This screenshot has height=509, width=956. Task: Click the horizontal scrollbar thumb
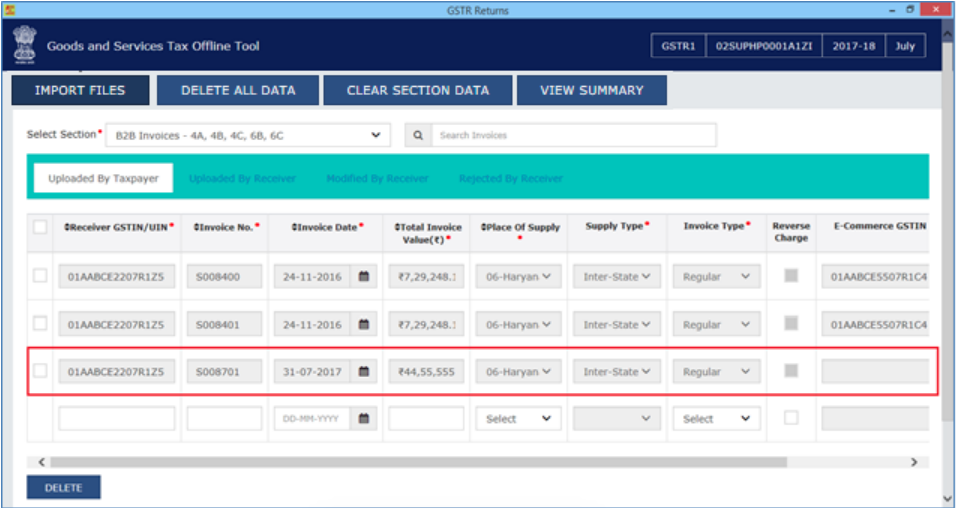point(418,462)
